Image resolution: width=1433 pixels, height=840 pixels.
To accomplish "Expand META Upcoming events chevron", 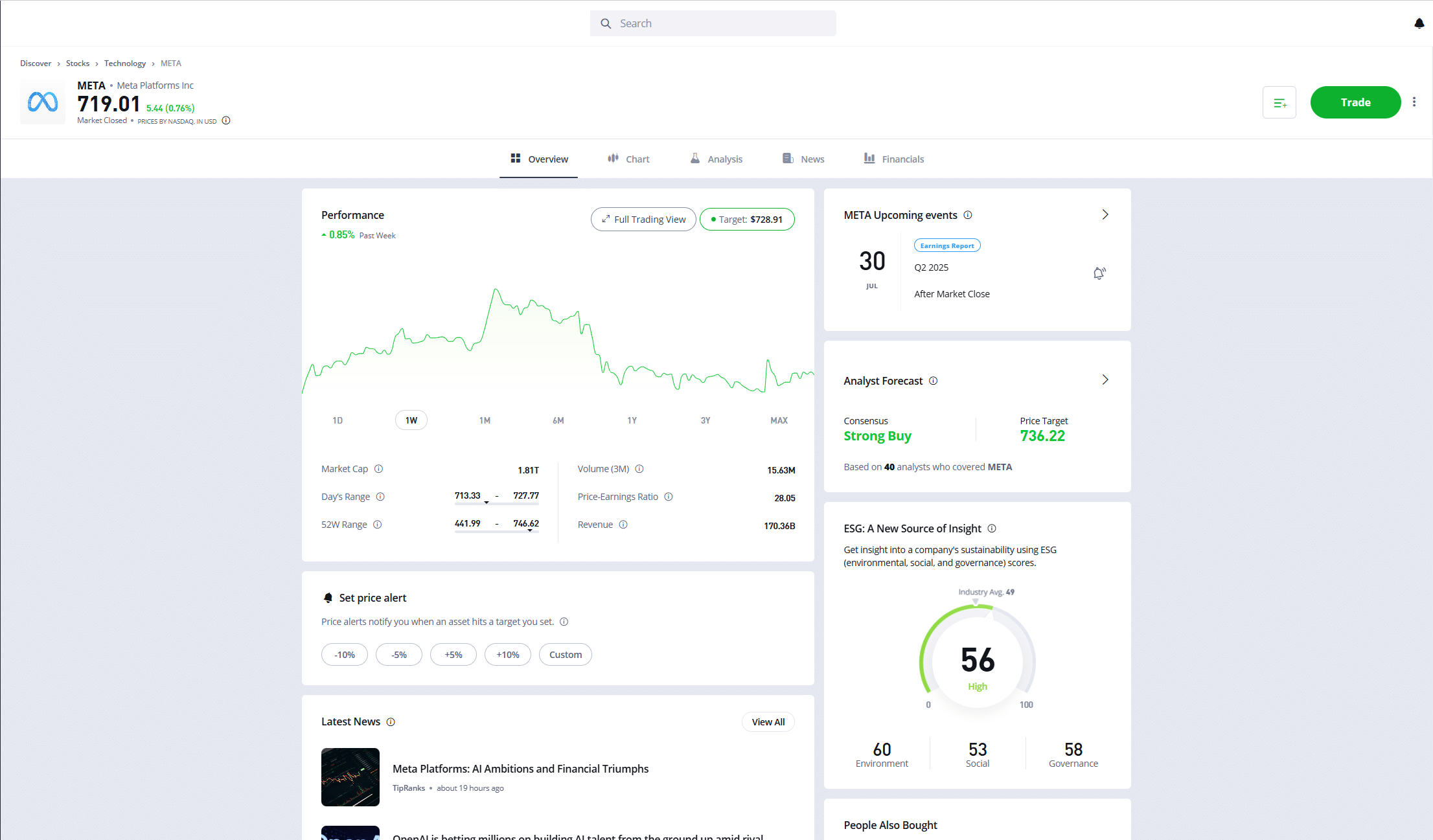I will [x=1105, y=214].
